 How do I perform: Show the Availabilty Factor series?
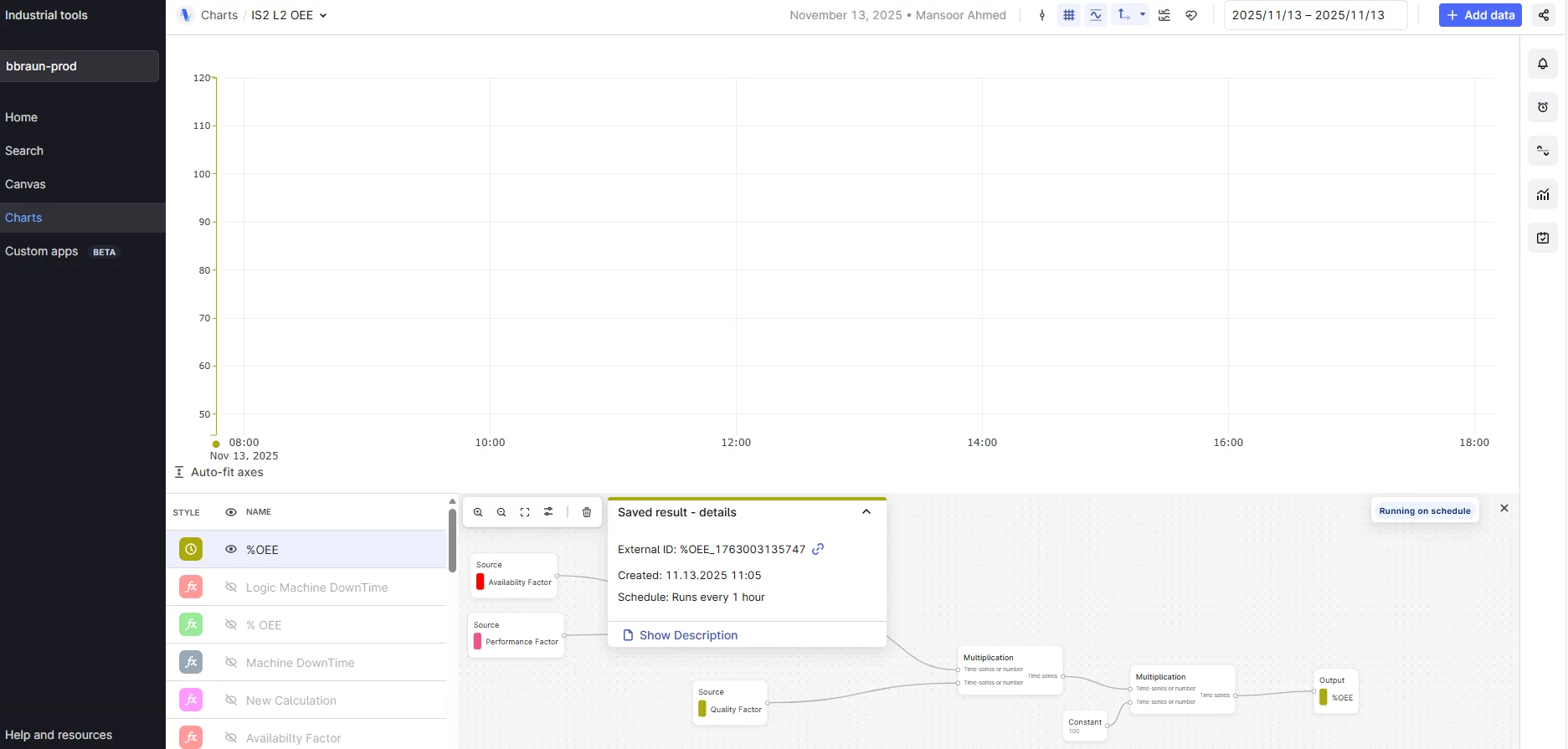click(x=231, y=737)
